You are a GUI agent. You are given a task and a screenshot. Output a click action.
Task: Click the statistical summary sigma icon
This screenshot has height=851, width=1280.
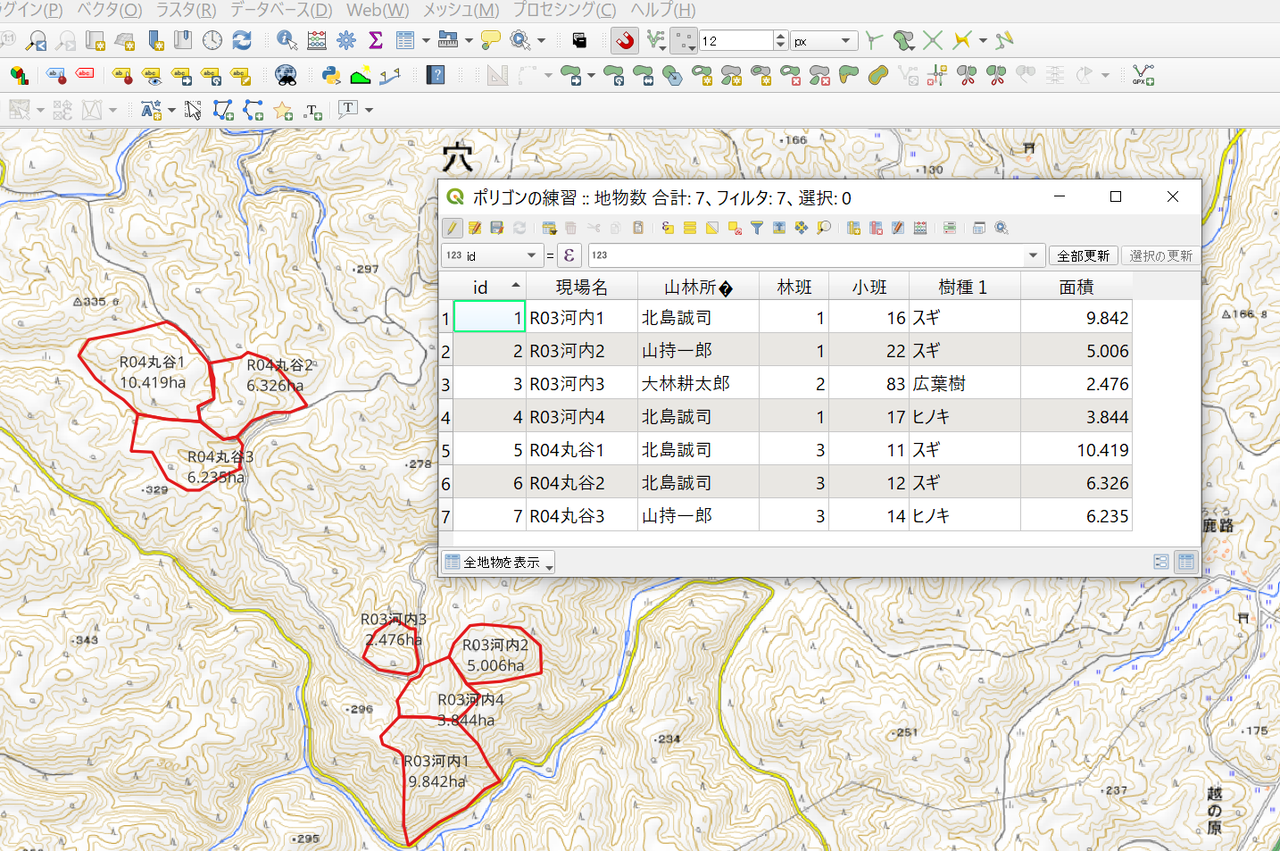[376, 41]
